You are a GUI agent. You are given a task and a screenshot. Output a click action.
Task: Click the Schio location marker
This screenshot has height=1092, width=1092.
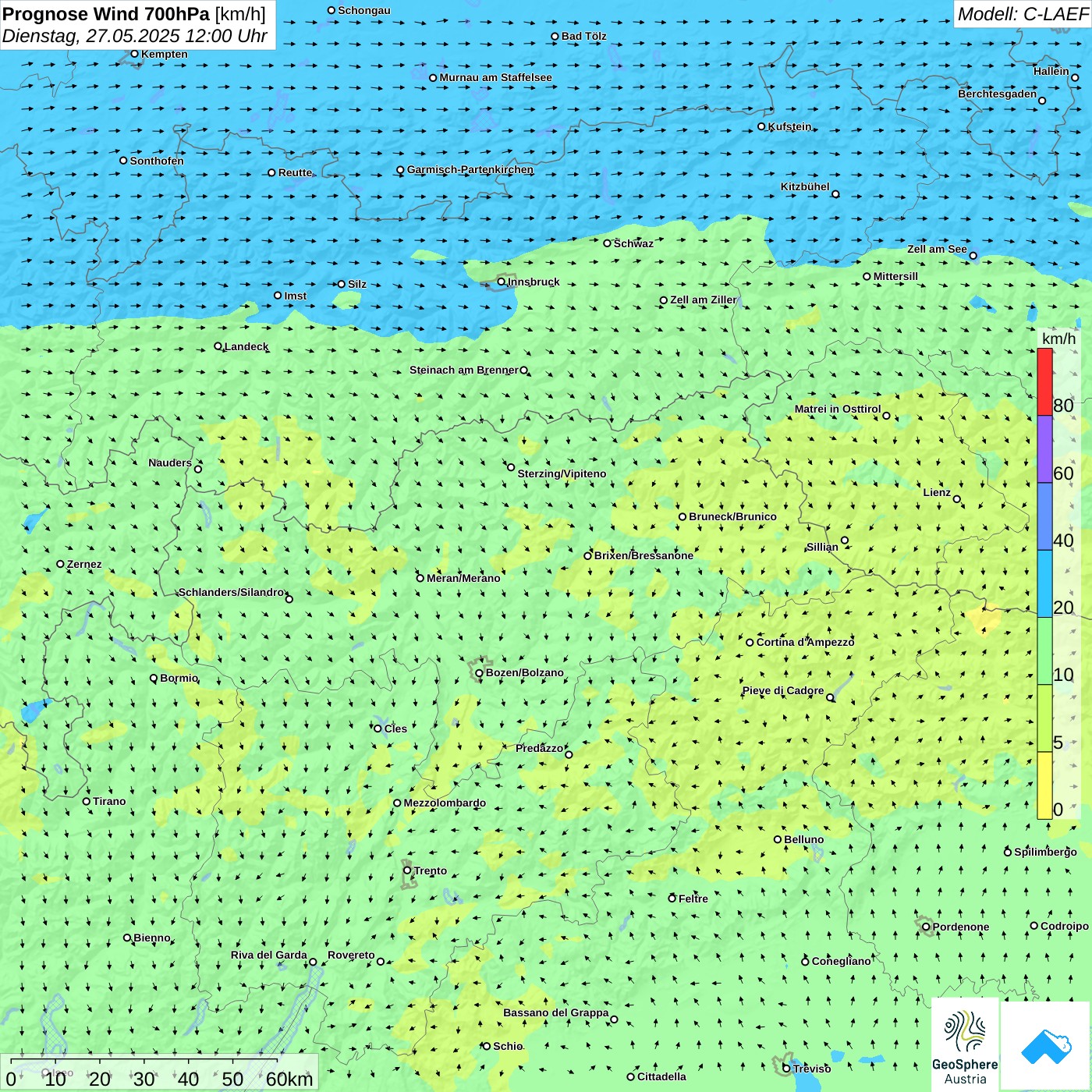[x=487, y=1046]
